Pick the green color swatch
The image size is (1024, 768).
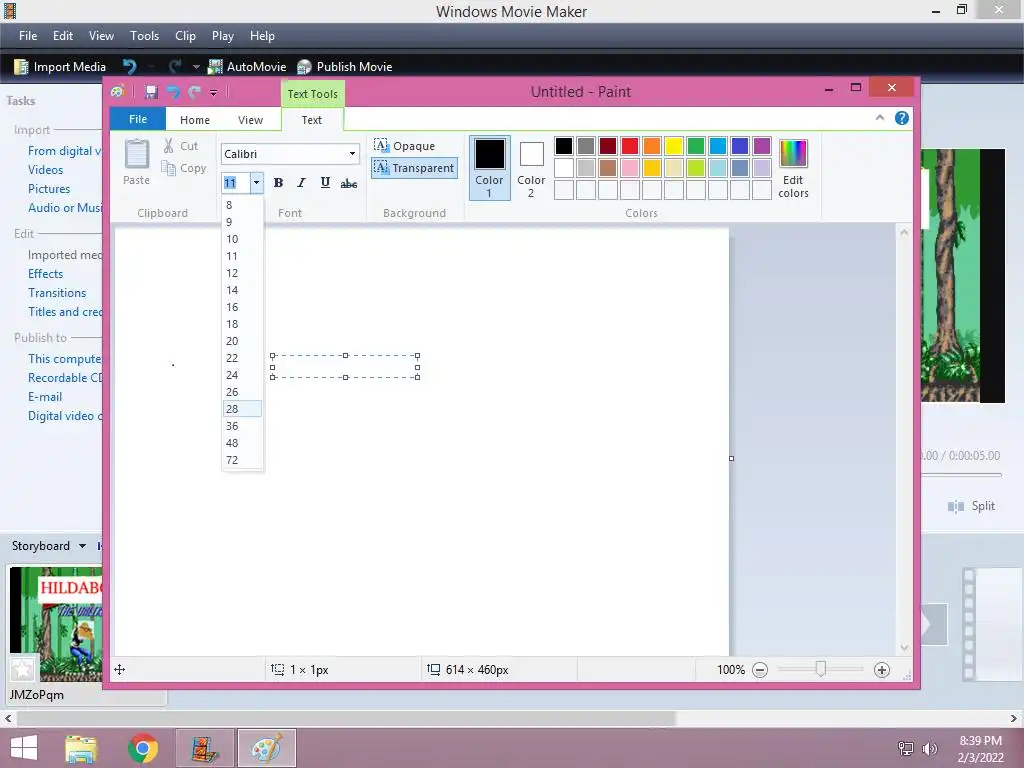[x=696, y=146]
